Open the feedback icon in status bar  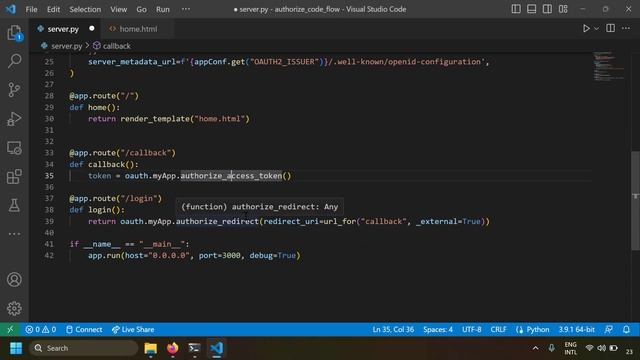pos(609,329)
